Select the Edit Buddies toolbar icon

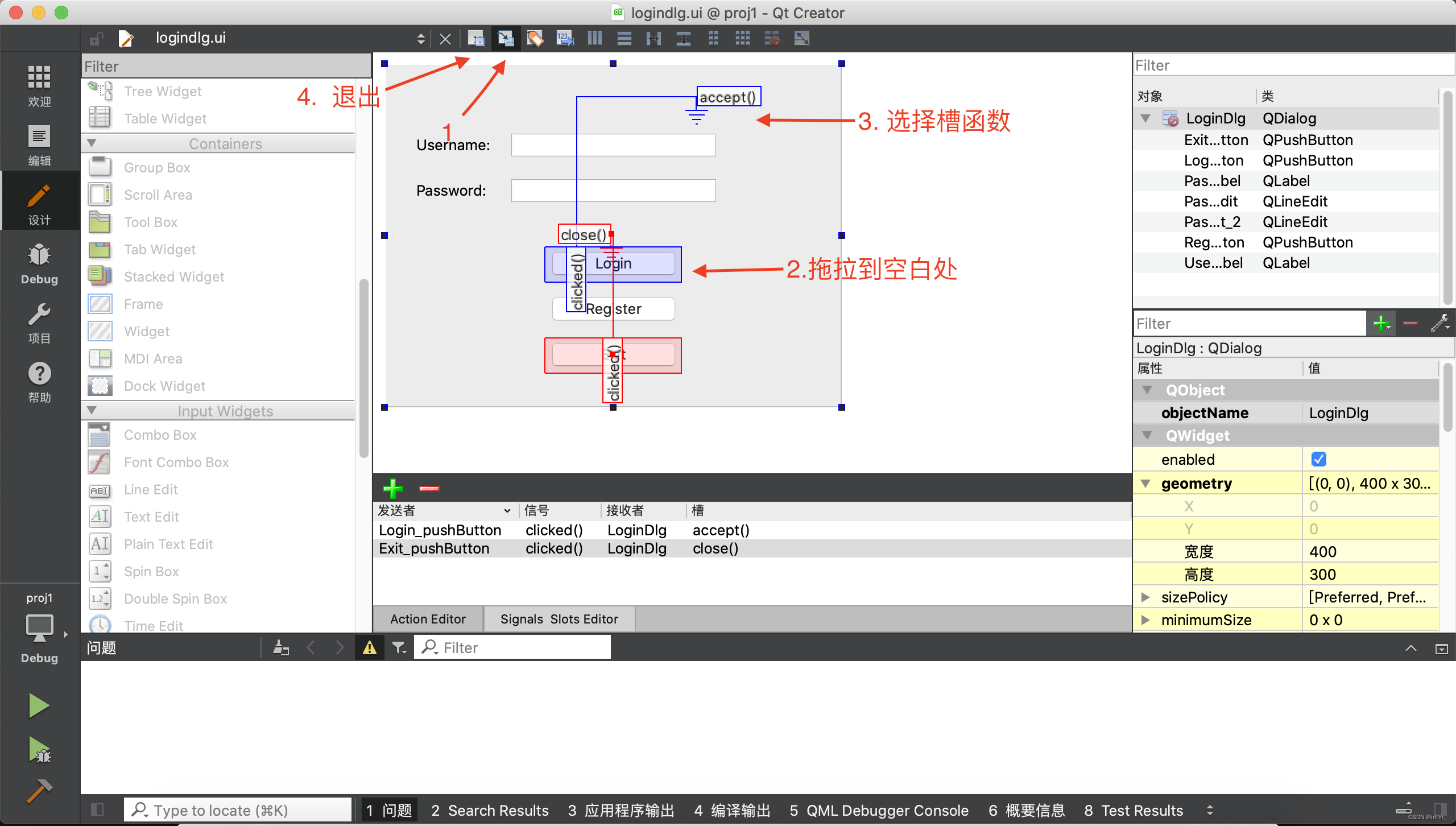click(535, 38)
